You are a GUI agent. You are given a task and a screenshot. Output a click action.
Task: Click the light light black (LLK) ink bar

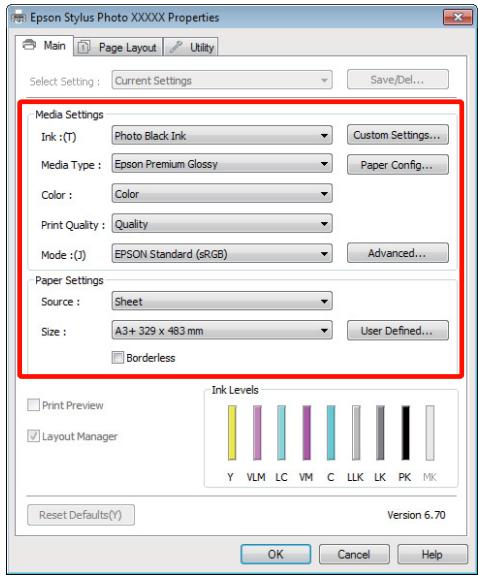[356, 433]
